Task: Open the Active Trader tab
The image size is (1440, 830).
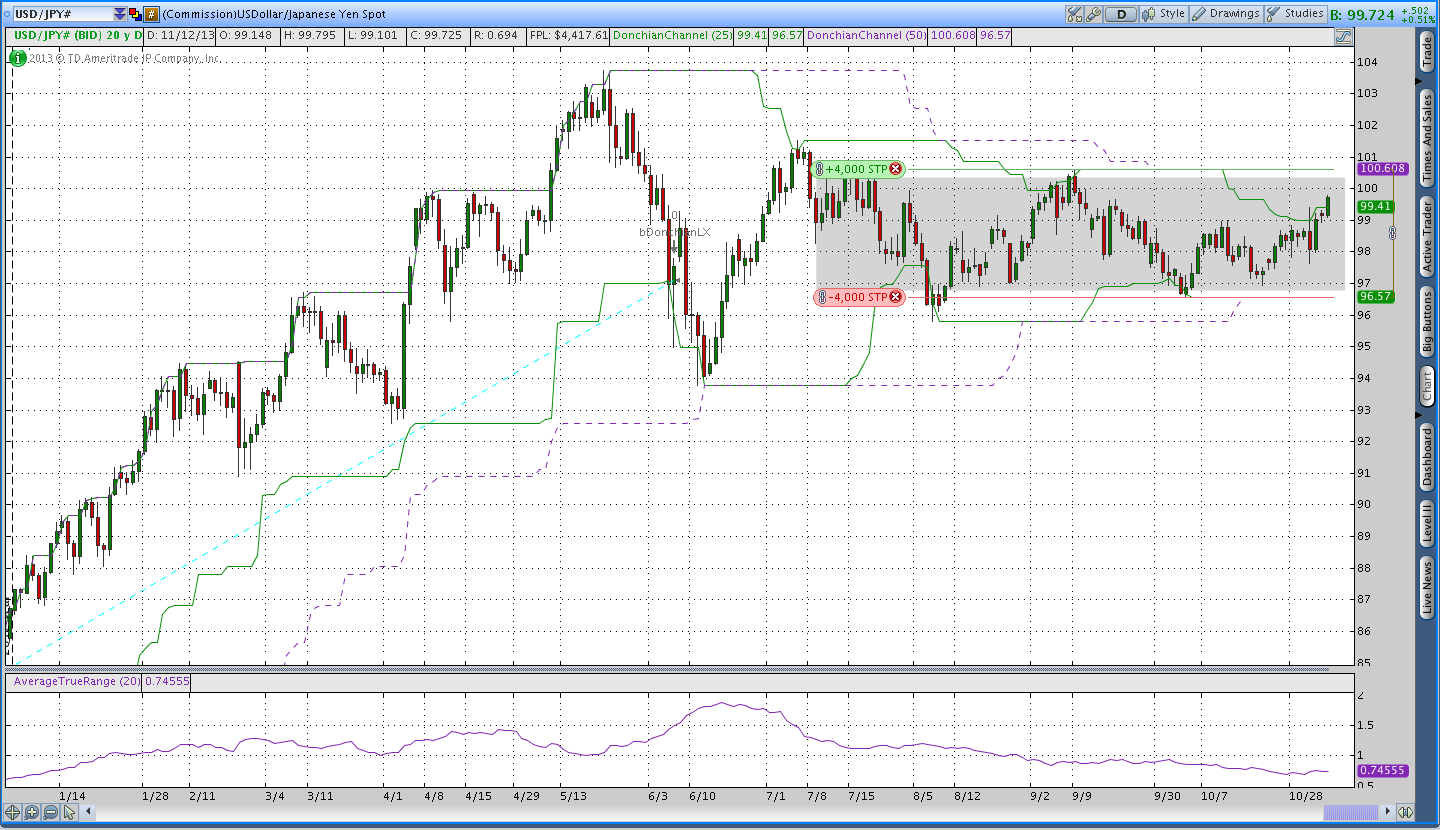Action: pyautogui.click(x=1427, y=236)
